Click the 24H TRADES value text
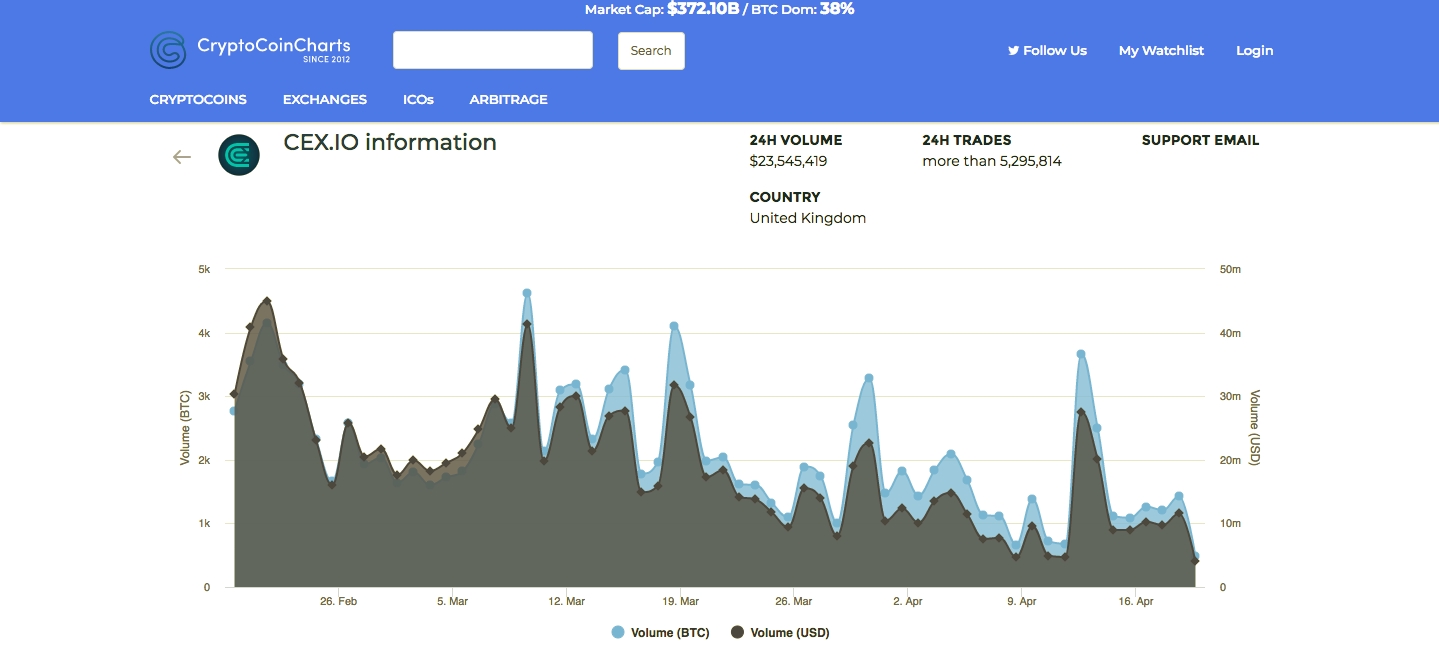This screenshot has height=659, width=1439. pyautogui.click(x=992, y=161)
